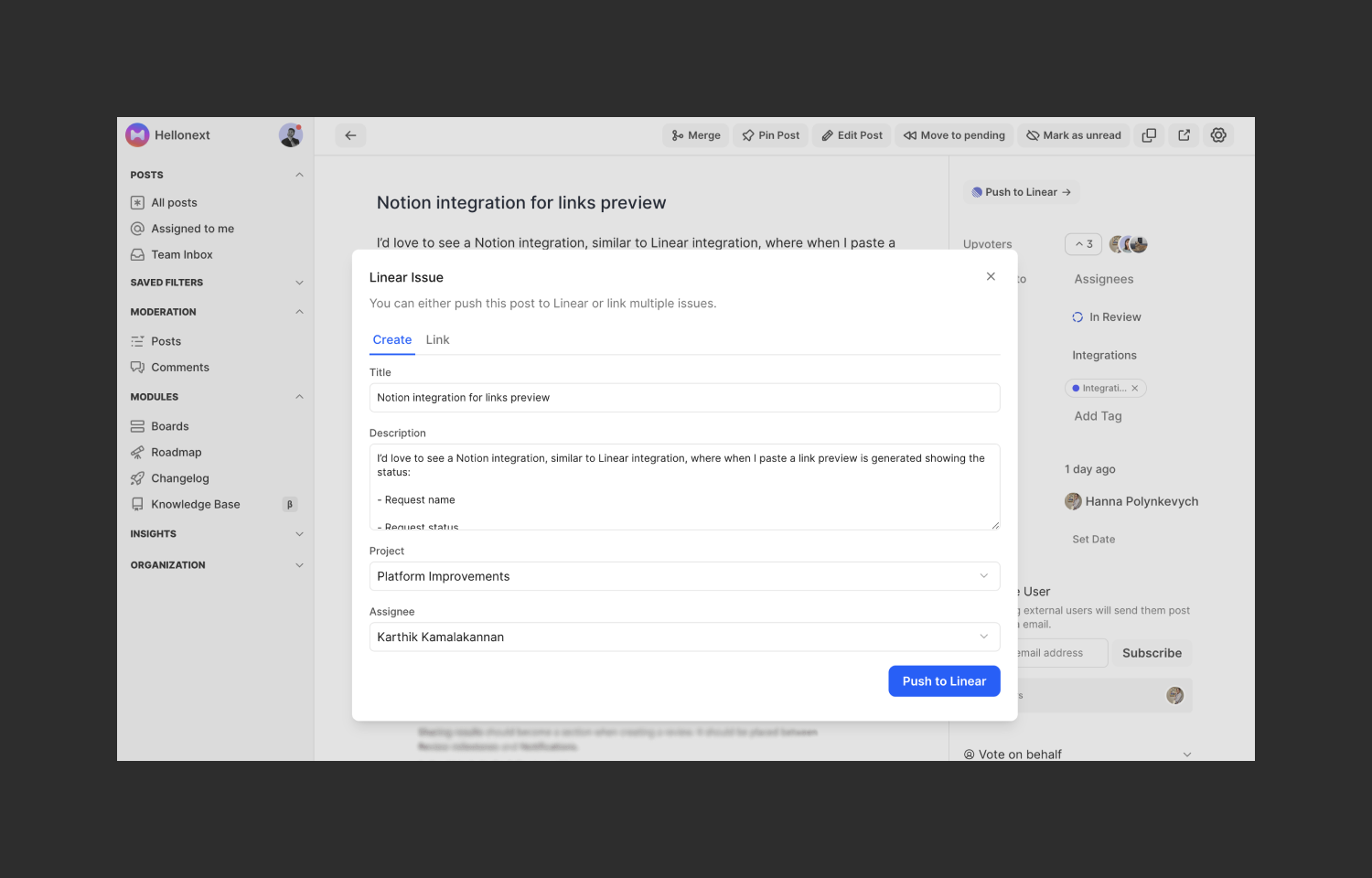Viewport: 1372px width, 878px height.
Task: Click the blue Push to Linear button
Action: pos(944,681)
